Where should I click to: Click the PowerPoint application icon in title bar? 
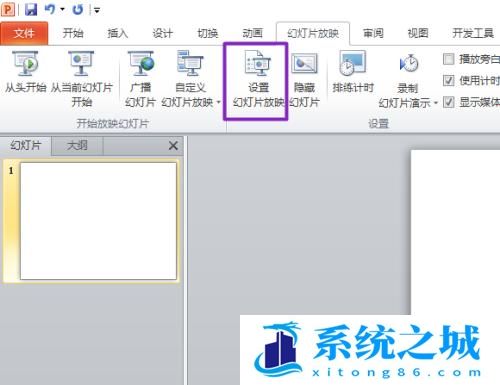(8, 9)
